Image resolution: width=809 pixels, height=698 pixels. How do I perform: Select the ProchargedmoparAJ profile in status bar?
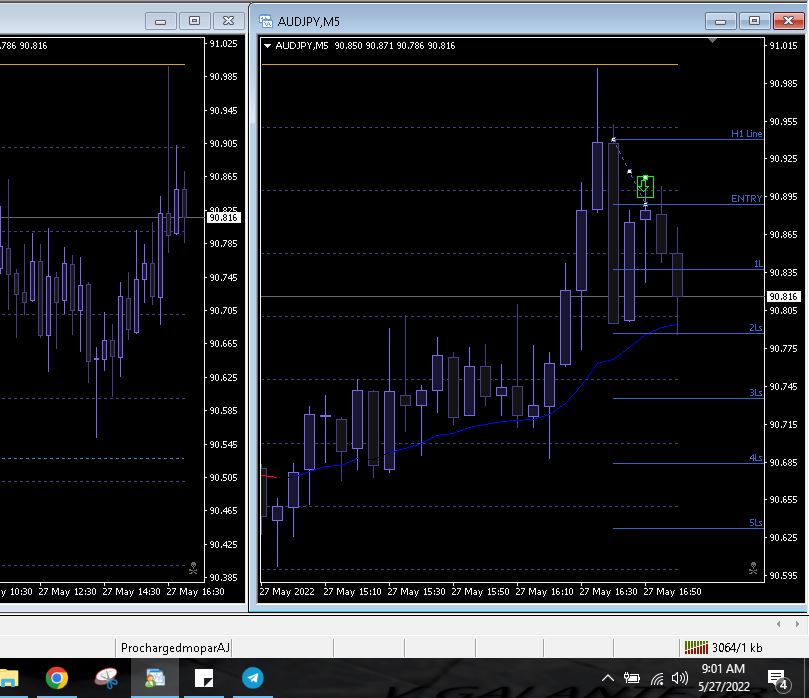(175, 648)
